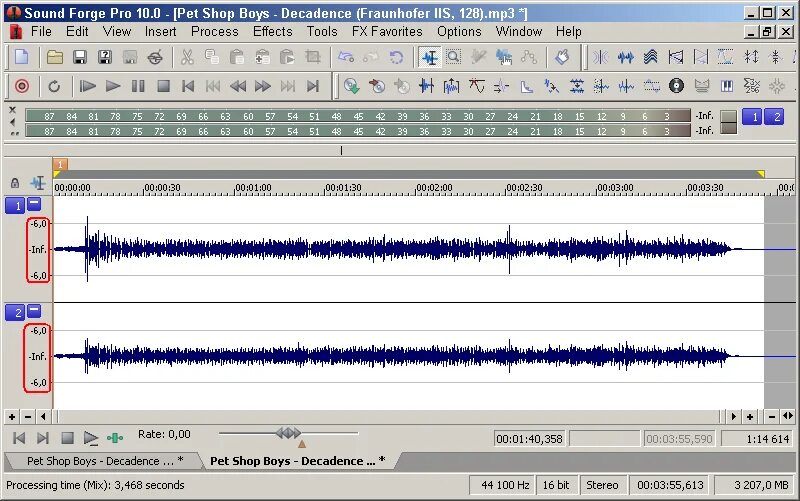Pause playback in transport toolbar

(138, 86)
